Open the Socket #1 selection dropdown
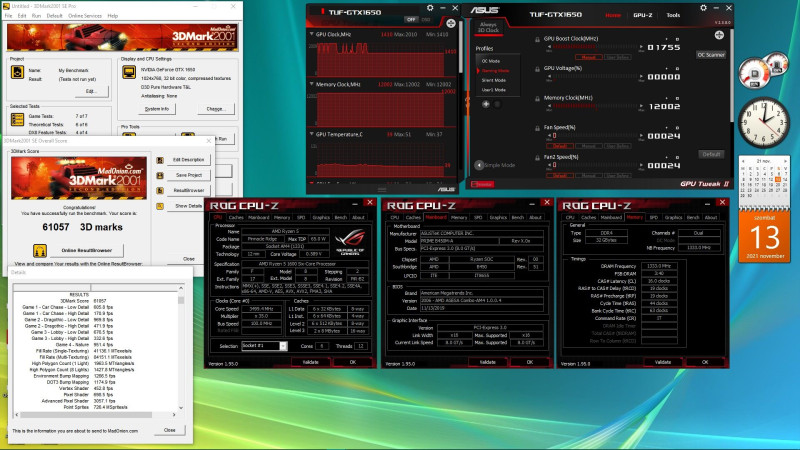This screenshot has height=450, width=800. (283, 346)
